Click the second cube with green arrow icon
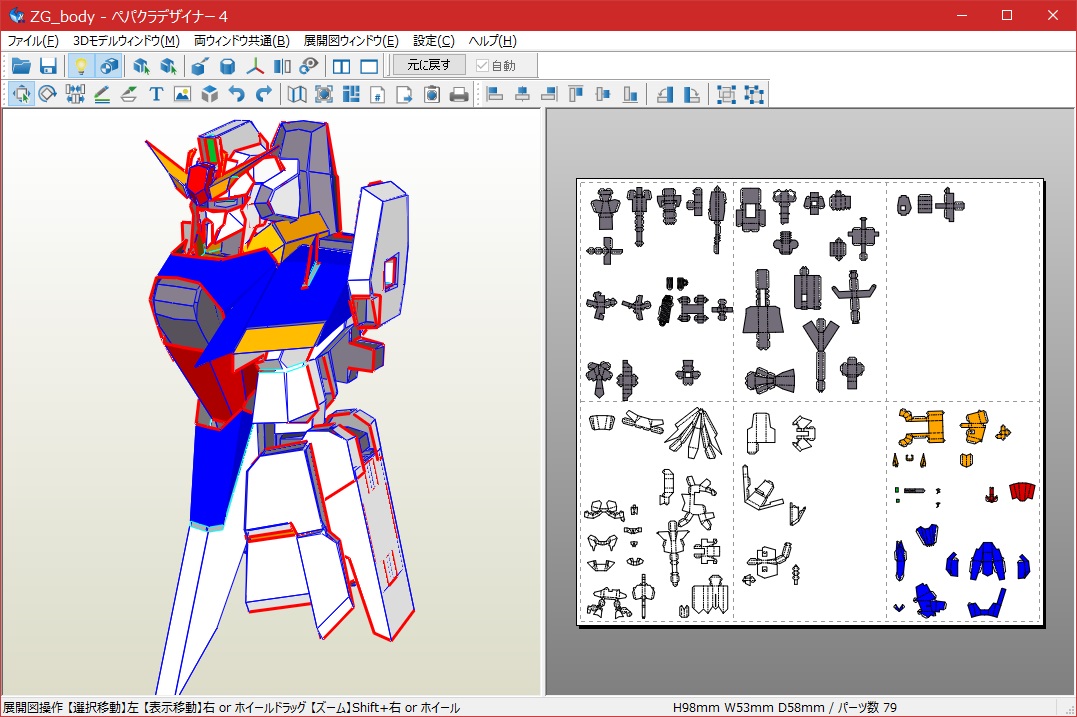Viewport: 1077px width, 717px height. coord(168,66)
